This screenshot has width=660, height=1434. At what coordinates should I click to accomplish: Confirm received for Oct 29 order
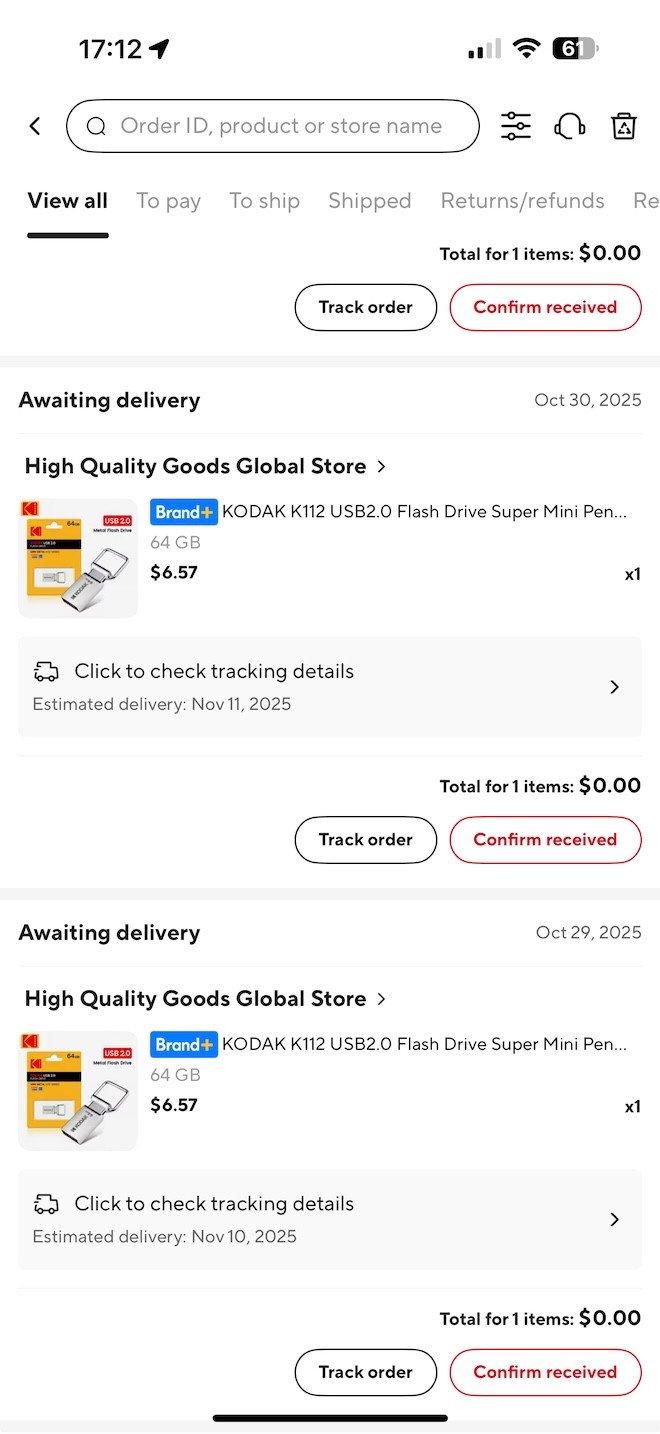pyautogui.click(x=545, y=1372)
